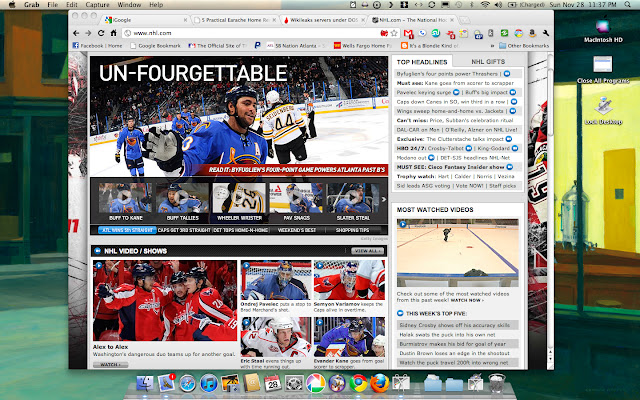The image size is (640, 400).
Task: Open the Byfuglien's four points power Thrashers headline
Action: tap(447, 74)
